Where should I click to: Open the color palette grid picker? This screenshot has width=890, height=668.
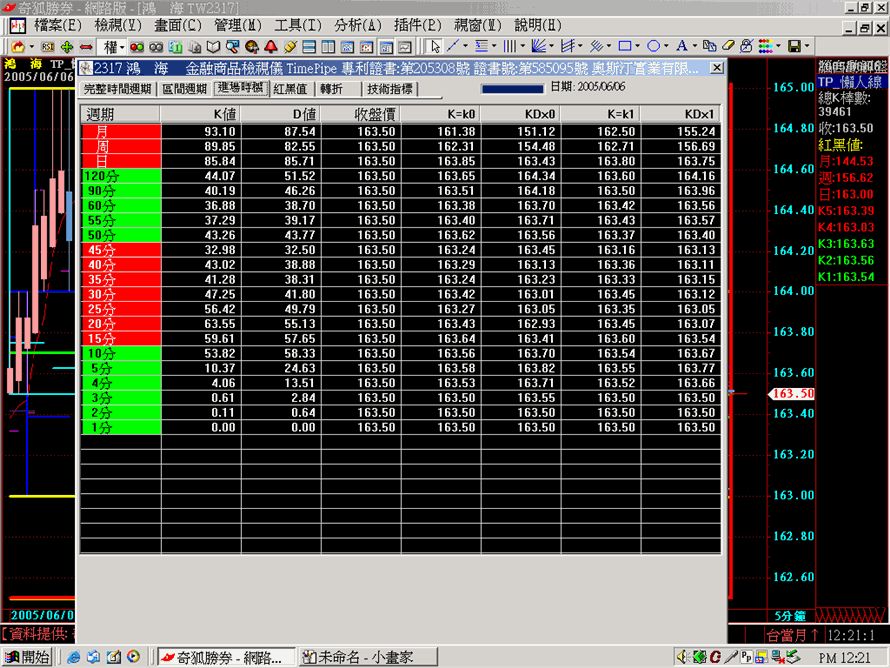tap(764, 46)
